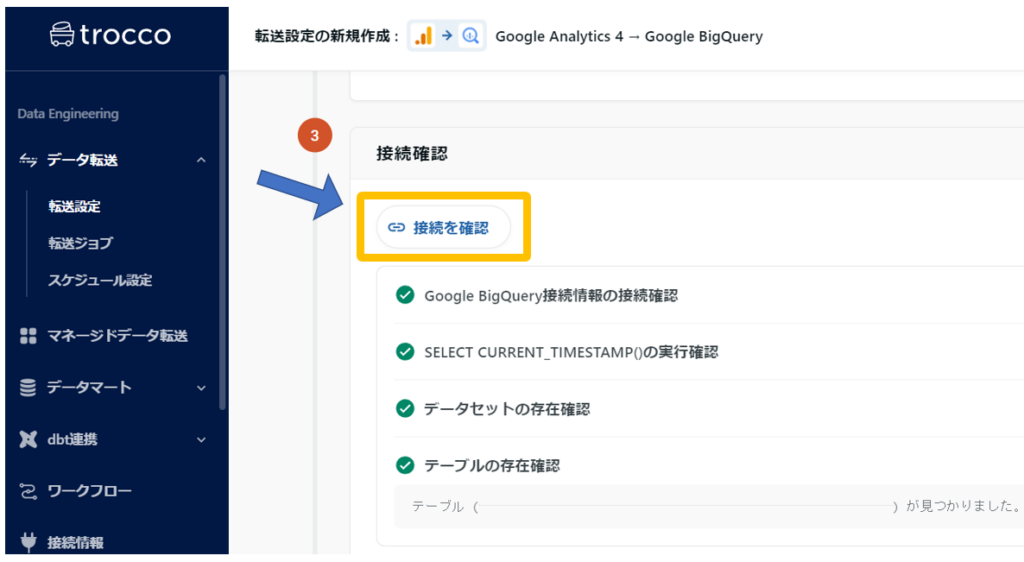This screenshot has width=1024, height=562.
Task: Click the green check for Google BigQuery接続情報
Action: click(x=405, y=295)
